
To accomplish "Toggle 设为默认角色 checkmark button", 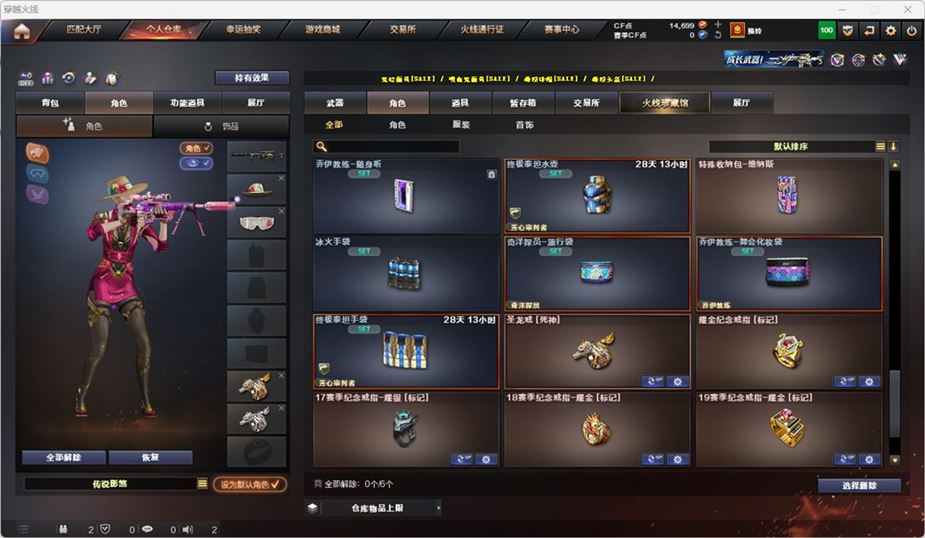I will coord(250,484).
